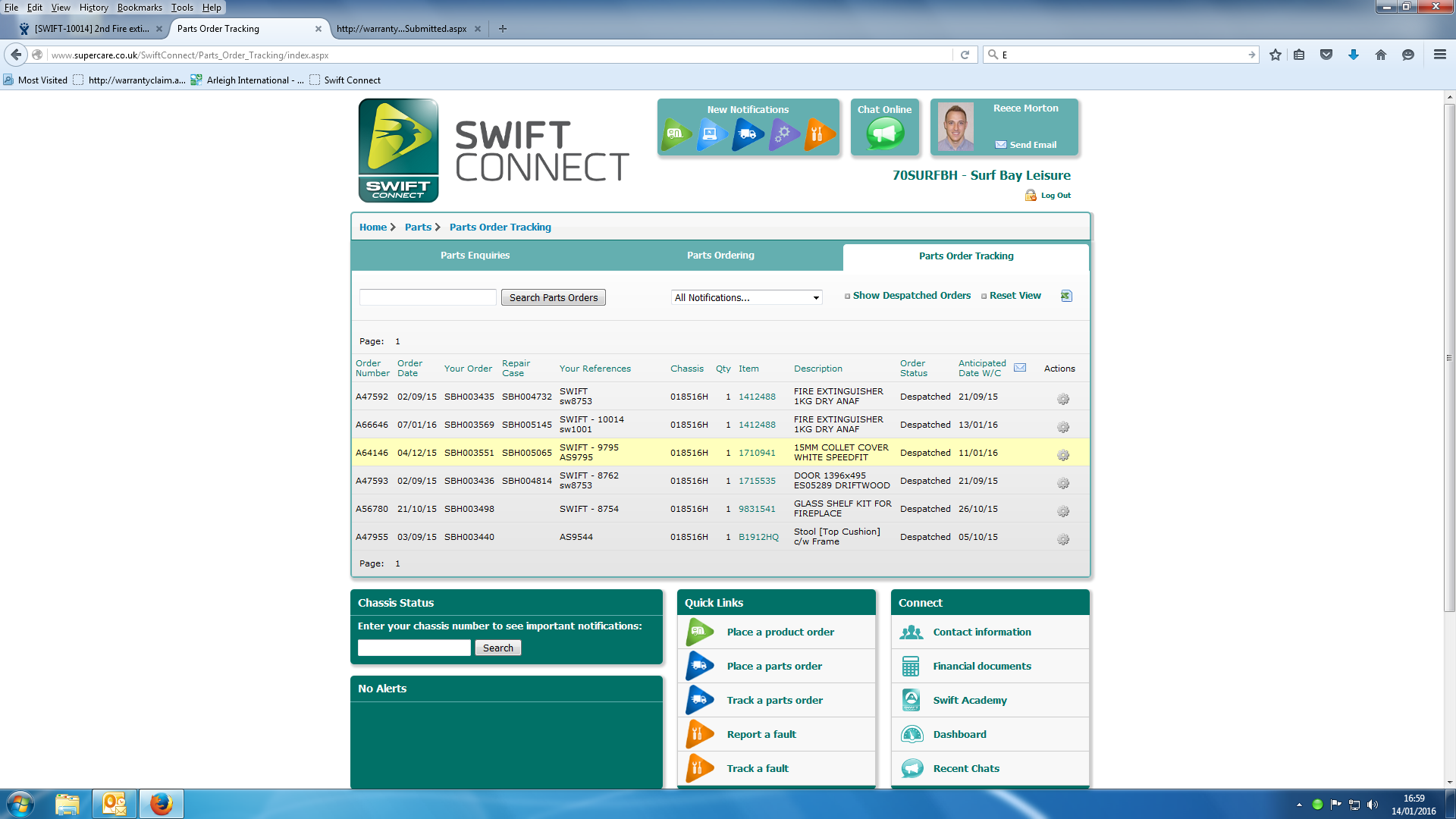
Task: Open the History menu
Action: pos(93,8)
